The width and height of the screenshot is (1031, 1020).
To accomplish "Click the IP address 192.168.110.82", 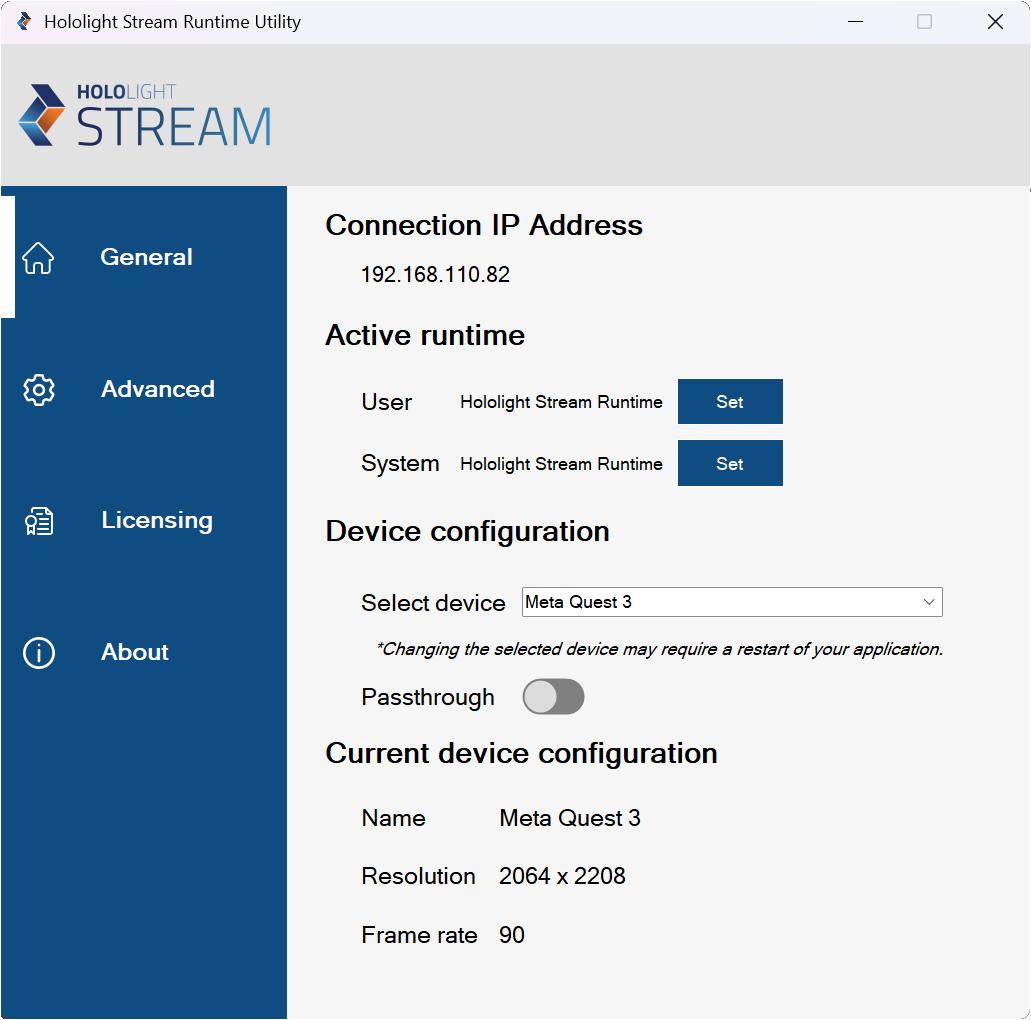I will (x=435, y=275).
